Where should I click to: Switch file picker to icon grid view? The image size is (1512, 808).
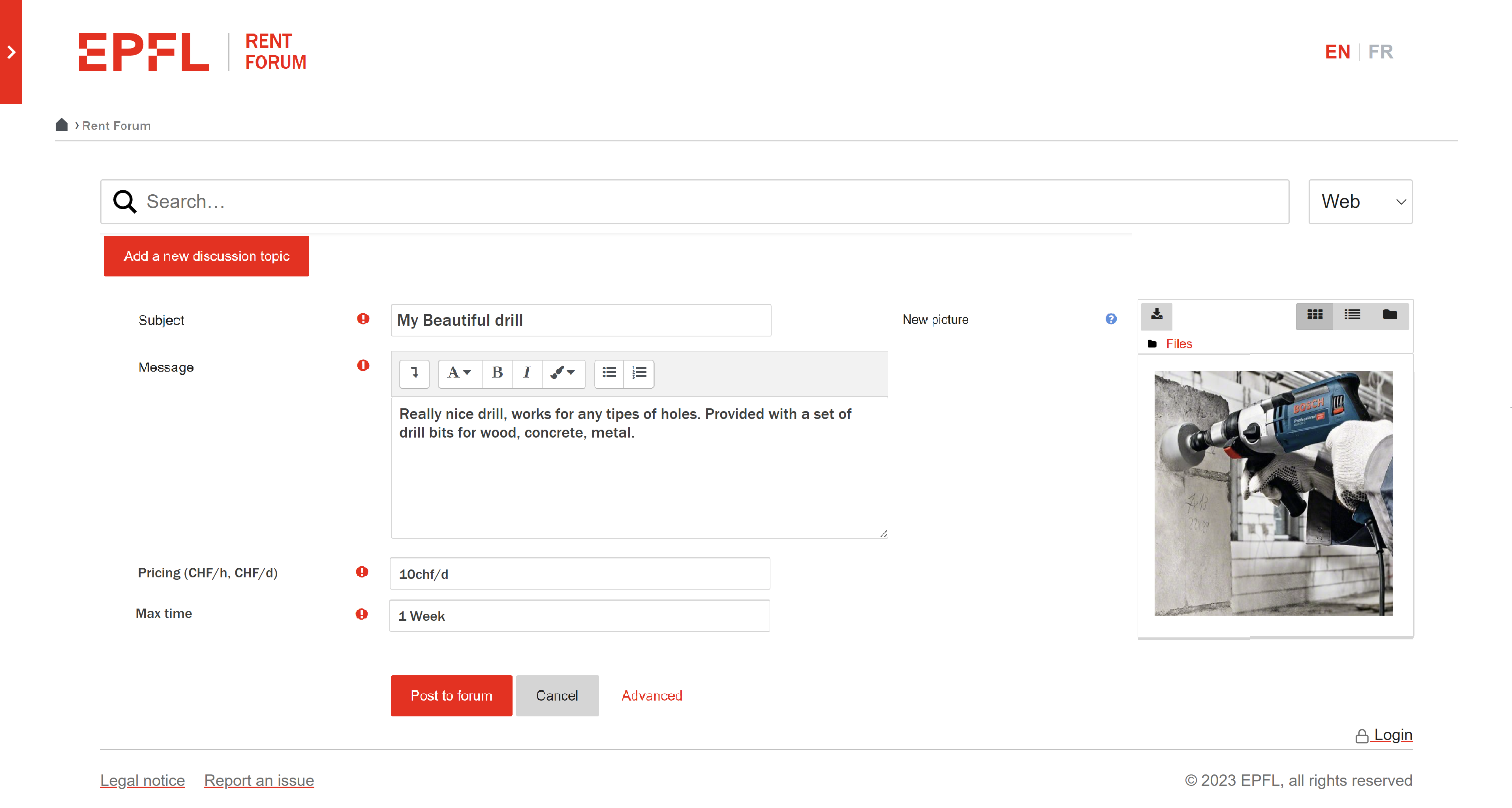(x=1314, y=315)
